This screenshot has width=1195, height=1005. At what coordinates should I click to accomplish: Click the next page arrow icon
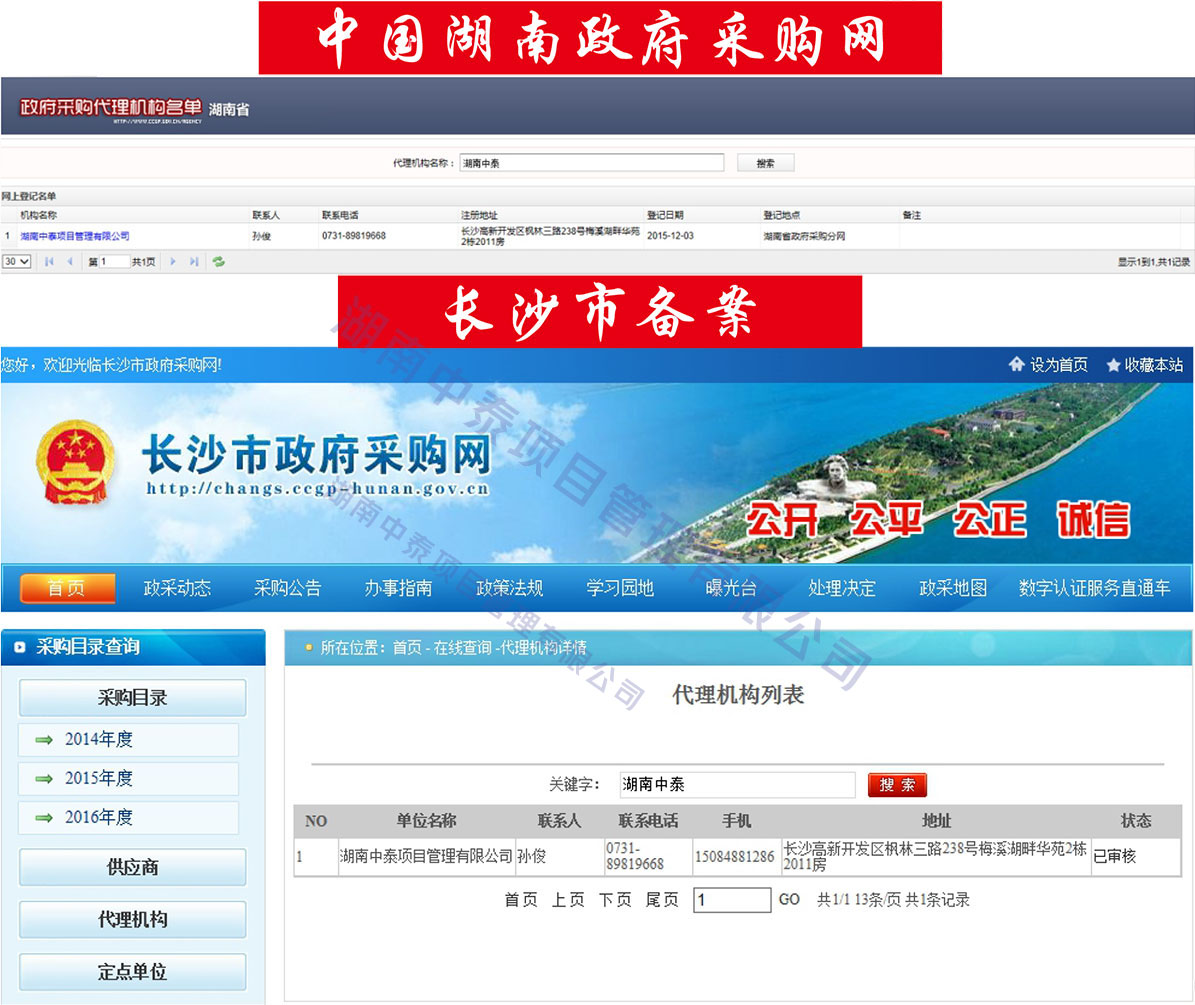[173, 262]
